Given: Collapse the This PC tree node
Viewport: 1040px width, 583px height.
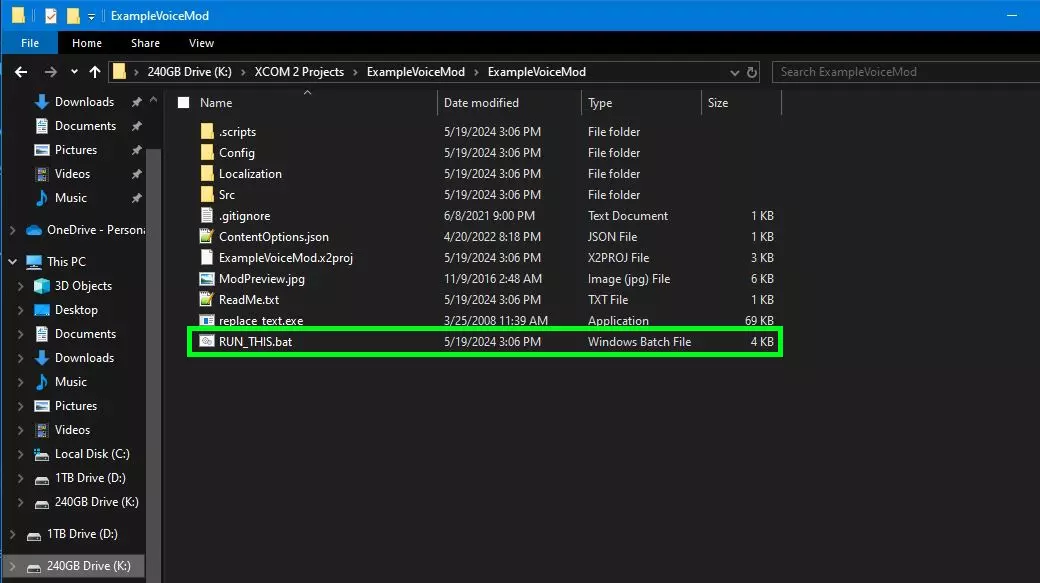Looking at the screenshot, I should click(x=13, y=261).
